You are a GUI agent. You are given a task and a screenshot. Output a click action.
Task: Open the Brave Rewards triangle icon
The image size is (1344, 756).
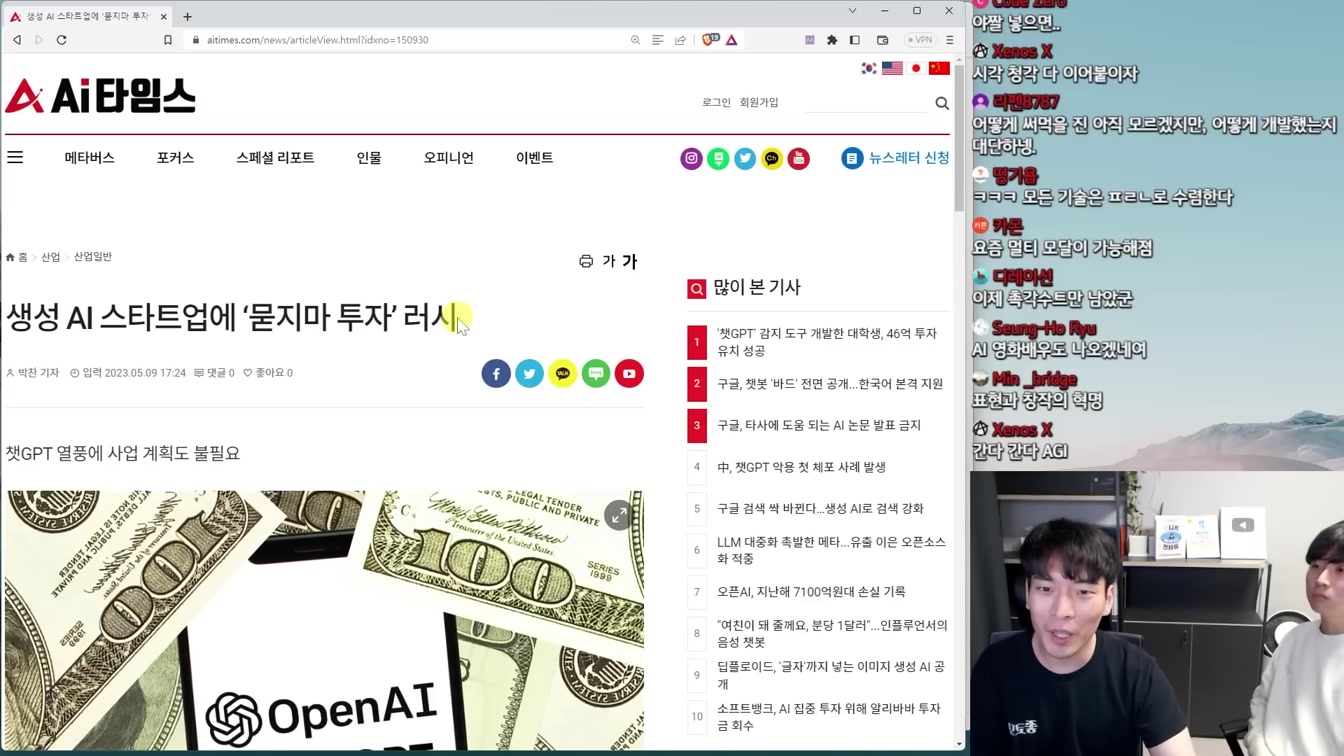(732, 40)
